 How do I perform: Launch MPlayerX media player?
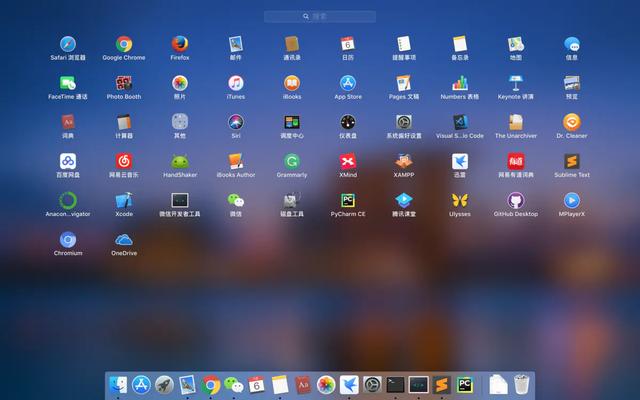point(572,201)
